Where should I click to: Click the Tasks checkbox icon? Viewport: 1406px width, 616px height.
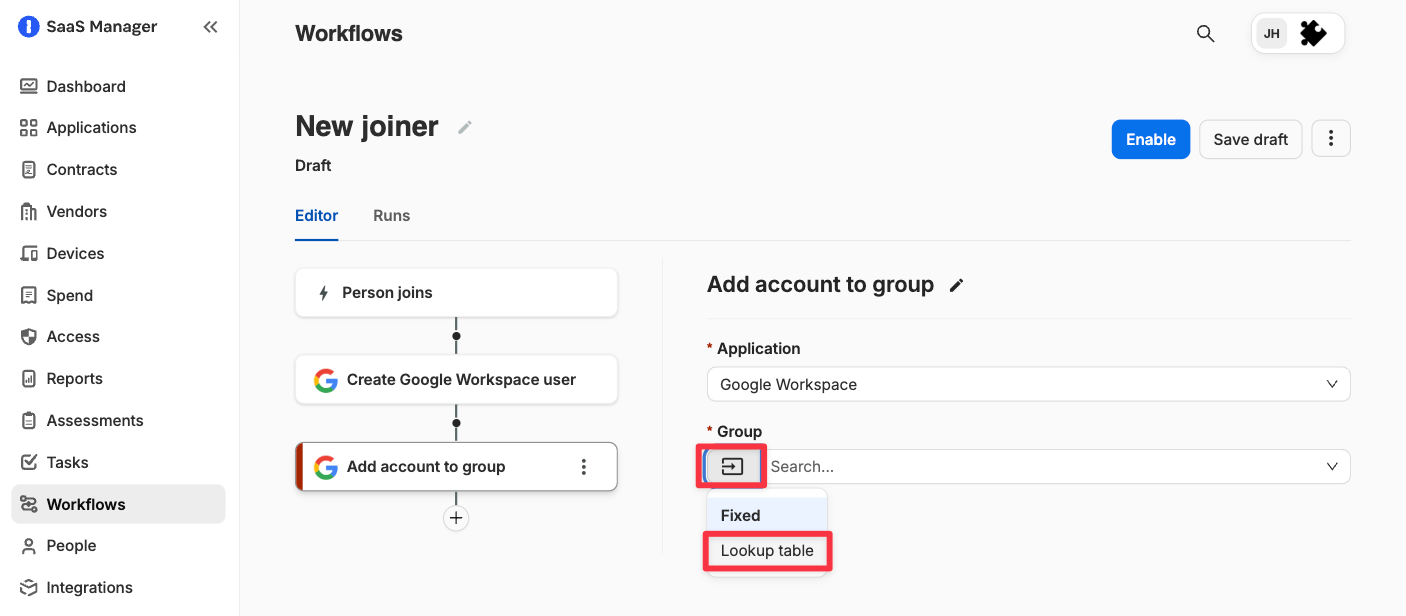29,462
